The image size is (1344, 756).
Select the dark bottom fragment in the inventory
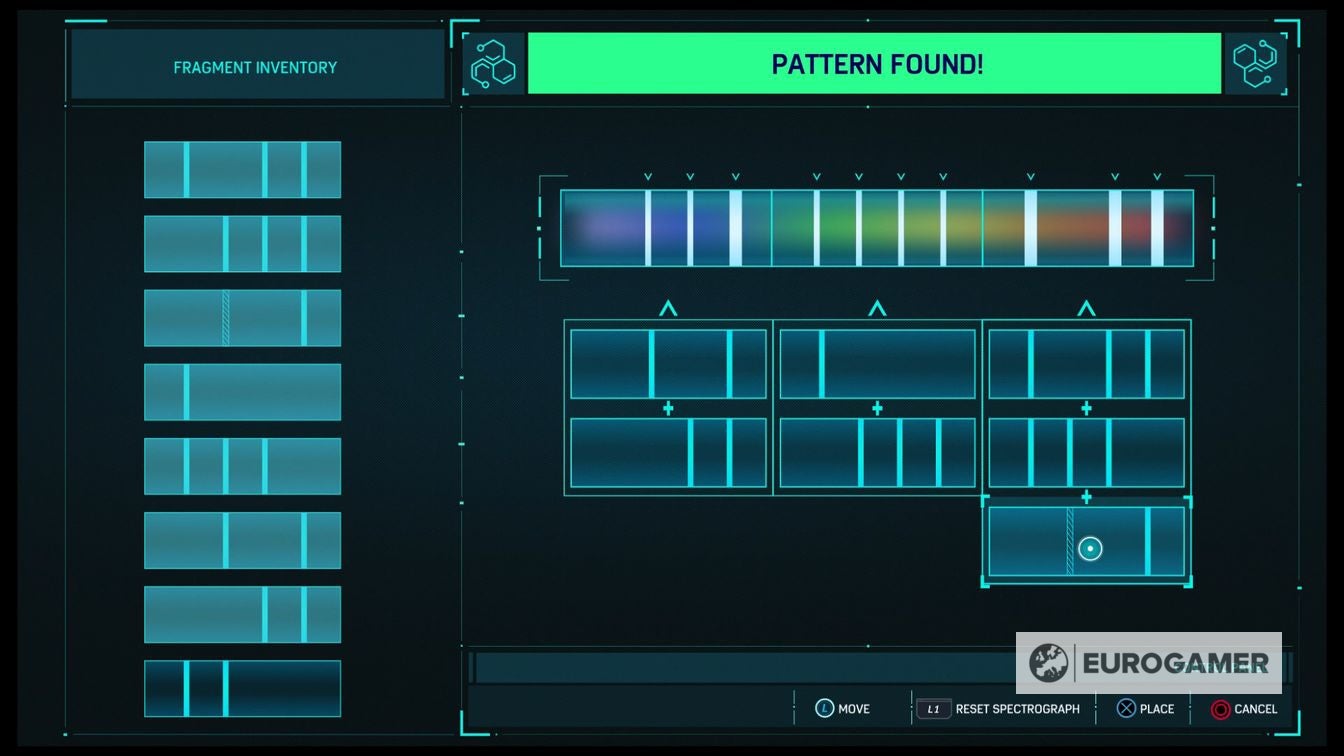(x=242, y=688)
